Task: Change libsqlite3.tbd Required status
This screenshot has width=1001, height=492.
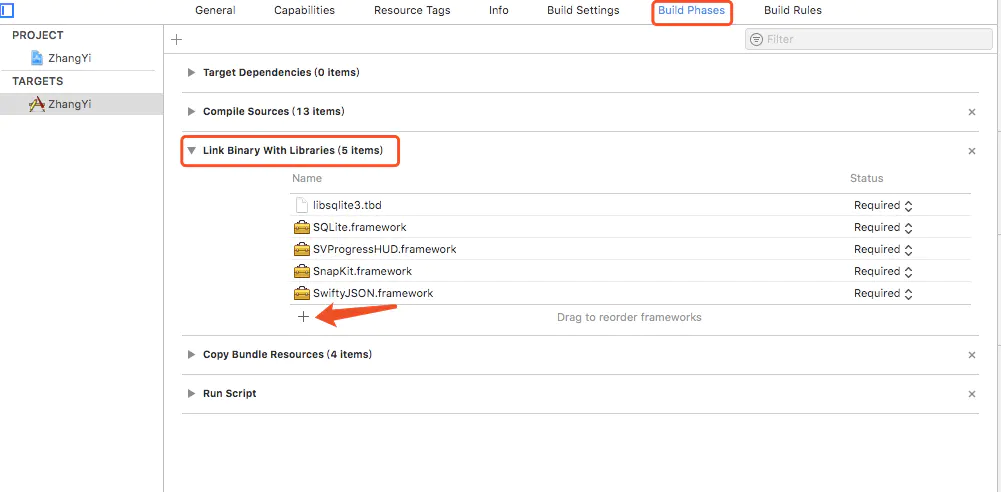Action: (x=883, y=205)
